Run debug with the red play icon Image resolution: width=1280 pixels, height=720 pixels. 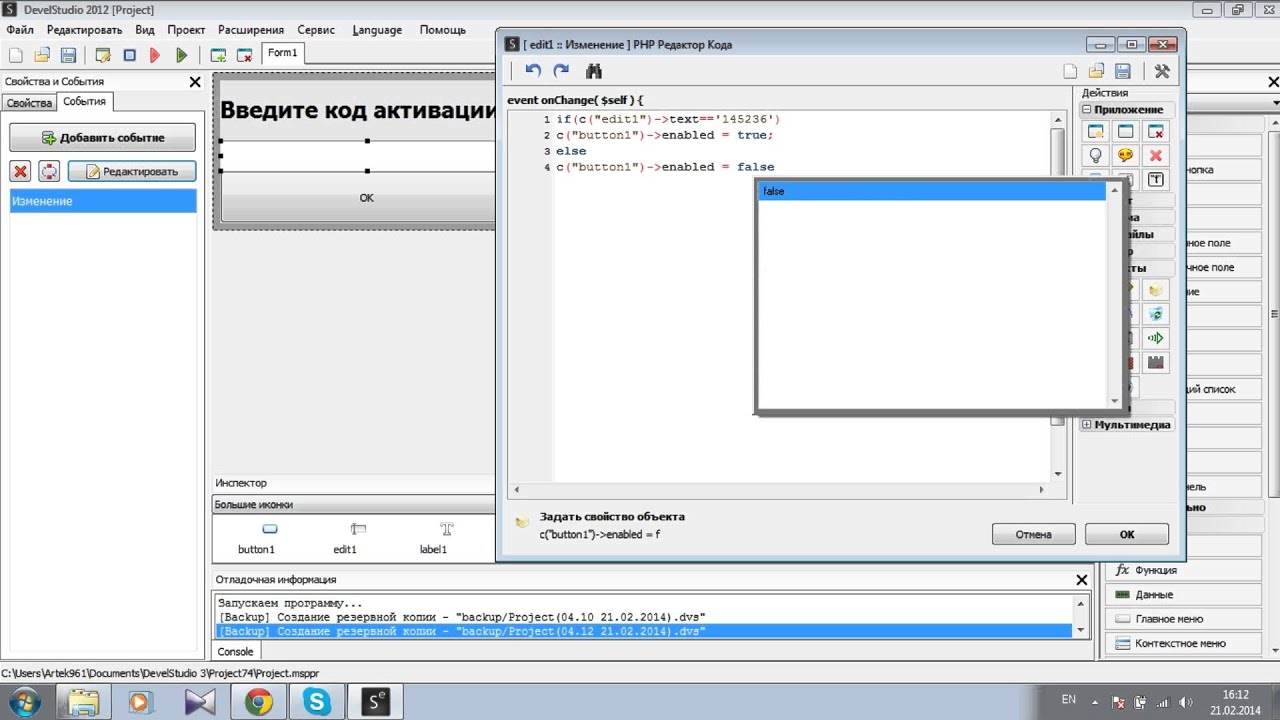tap(155, 55)
